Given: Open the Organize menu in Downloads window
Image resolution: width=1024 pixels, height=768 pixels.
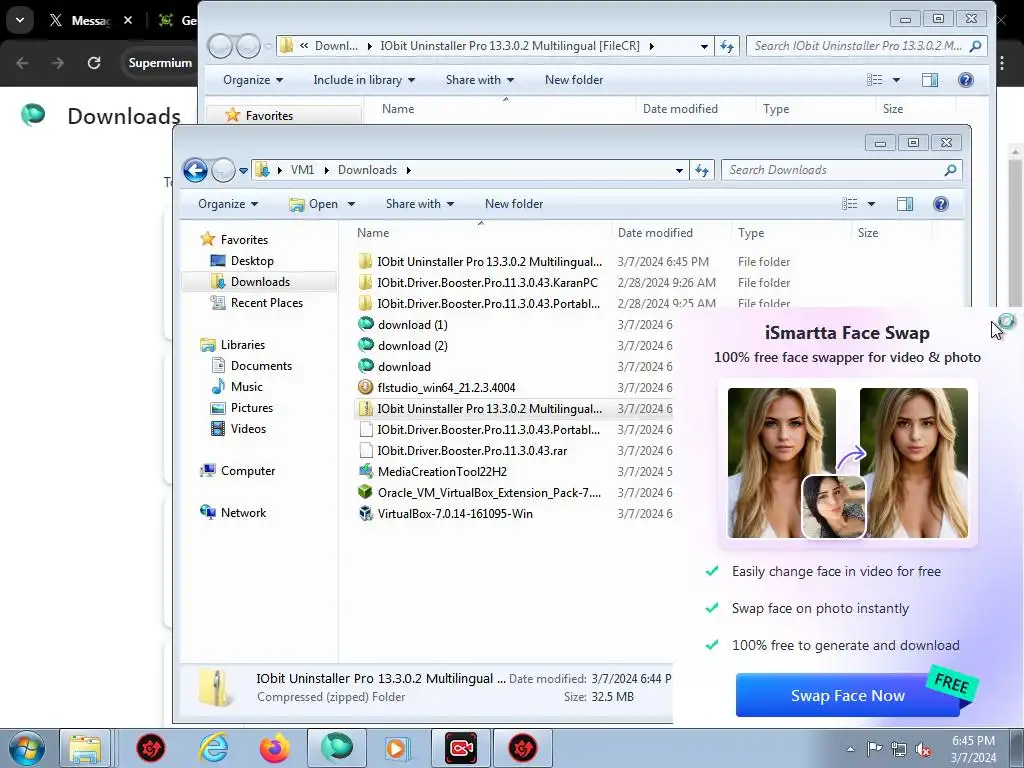Looking at the screenshot, I should coord(228,204).
